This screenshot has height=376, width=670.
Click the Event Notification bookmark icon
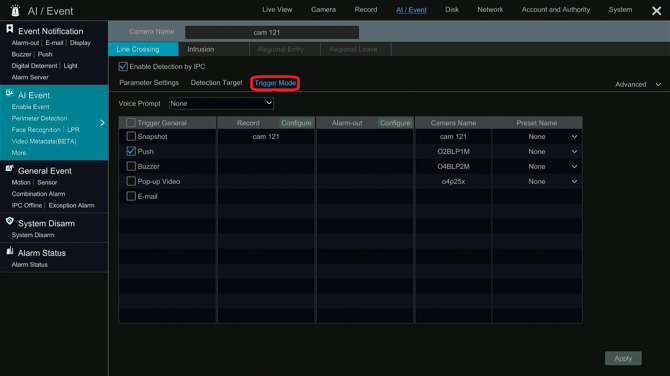(x=9, y=29)
